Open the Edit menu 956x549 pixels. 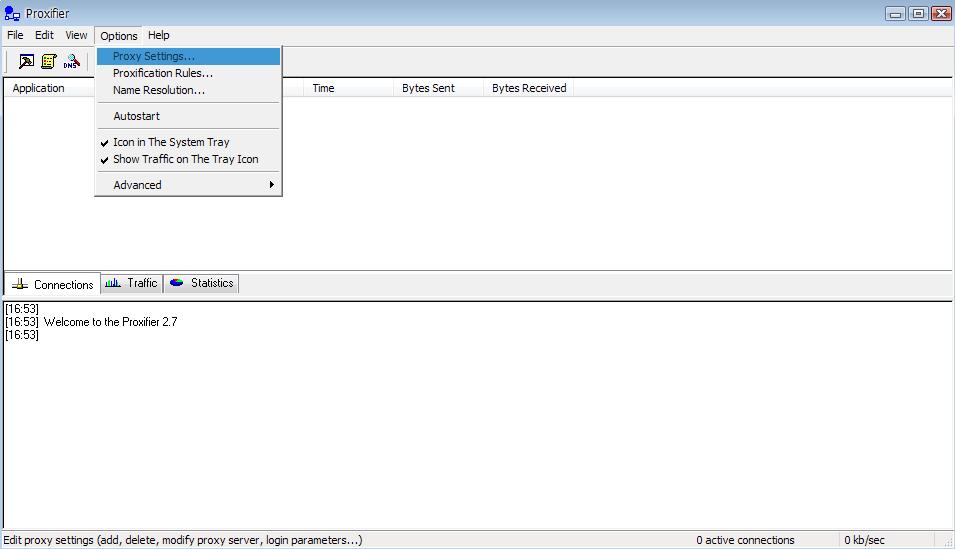click(44, 35)
